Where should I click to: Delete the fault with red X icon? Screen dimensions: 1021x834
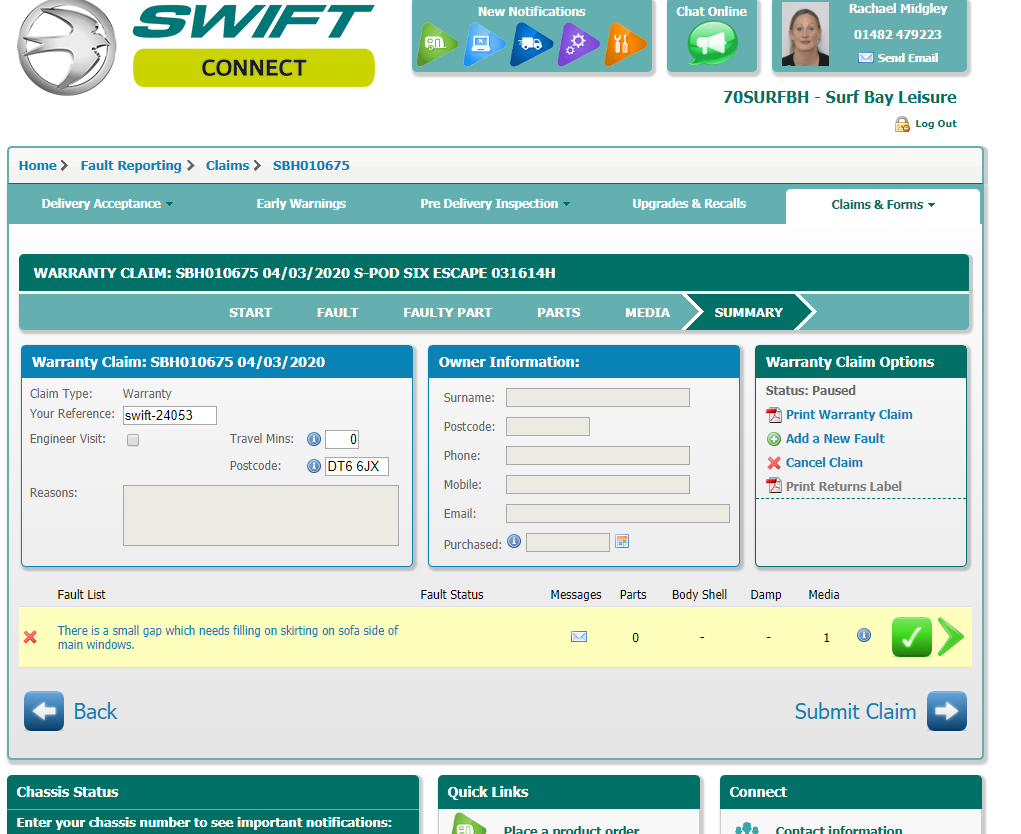point(30,637)
